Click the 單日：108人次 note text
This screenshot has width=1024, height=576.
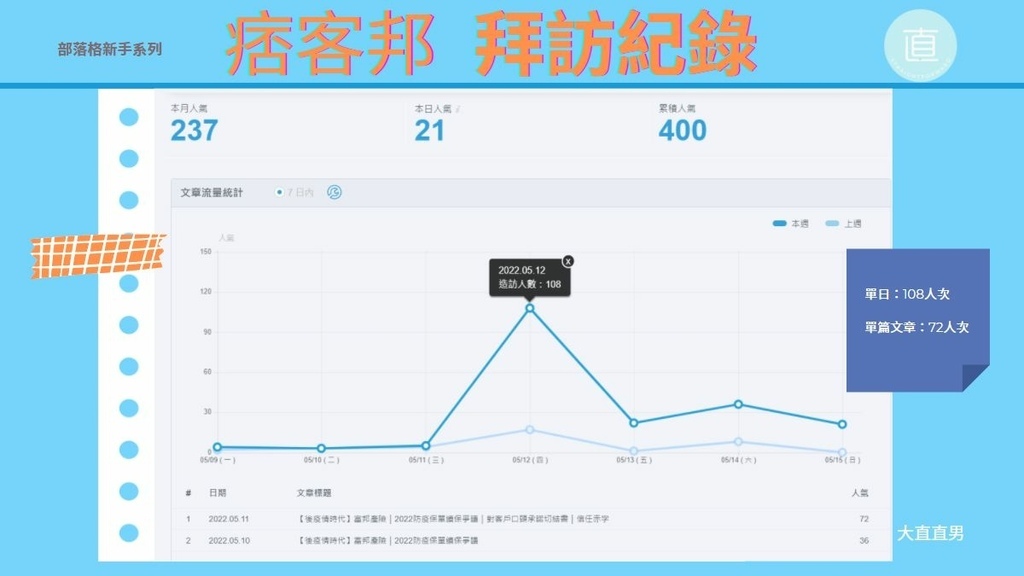coord(907,294)
